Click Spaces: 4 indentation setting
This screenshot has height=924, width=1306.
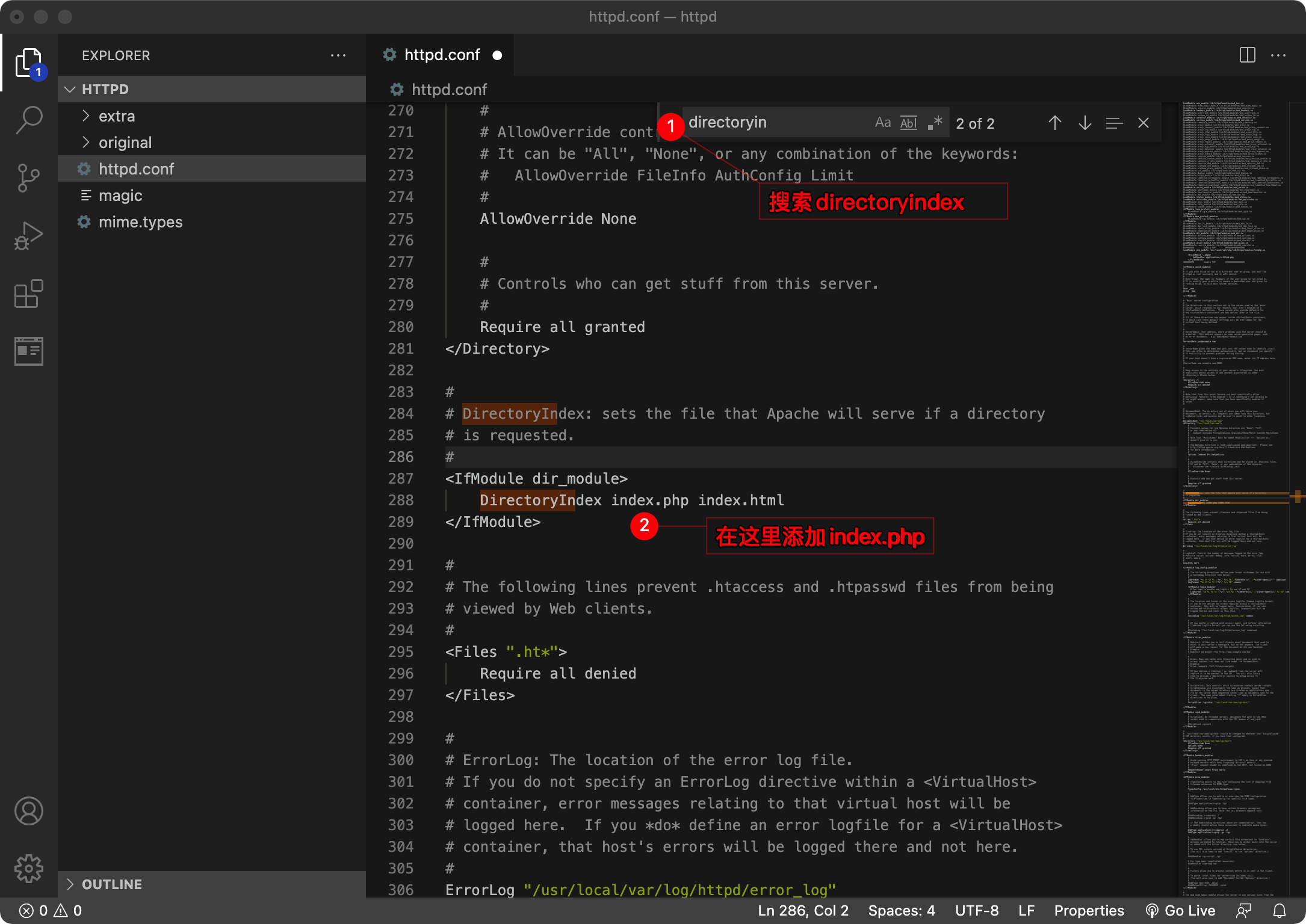point(902,911)
